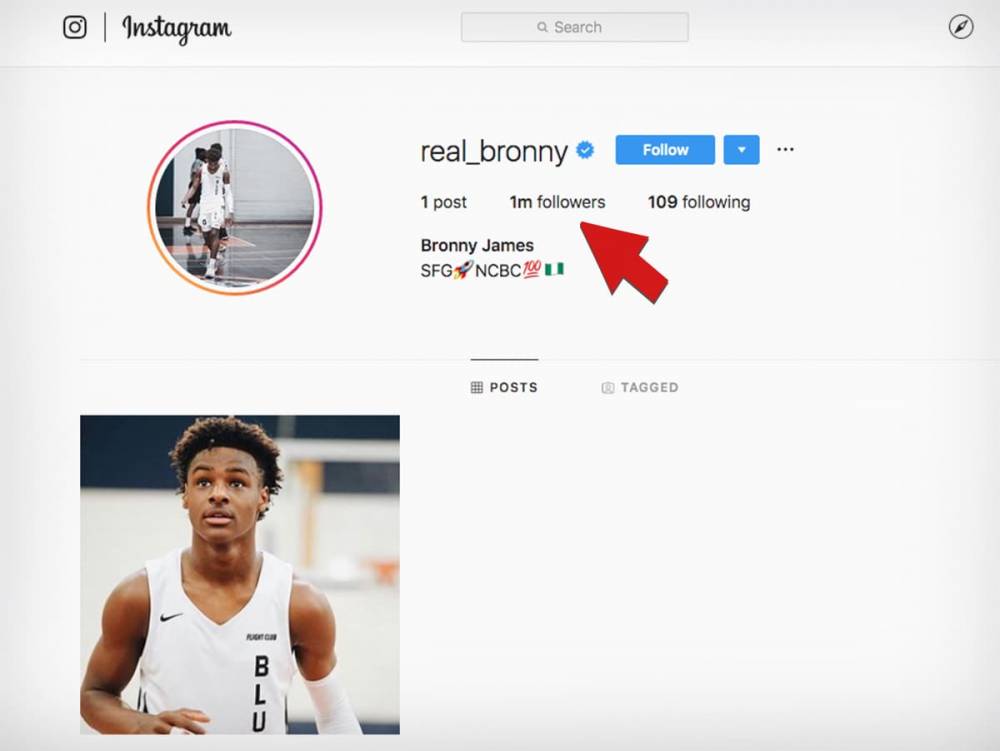Open the basketball player post thumbnail
1000x751 pixels.
tap(240, 574)
